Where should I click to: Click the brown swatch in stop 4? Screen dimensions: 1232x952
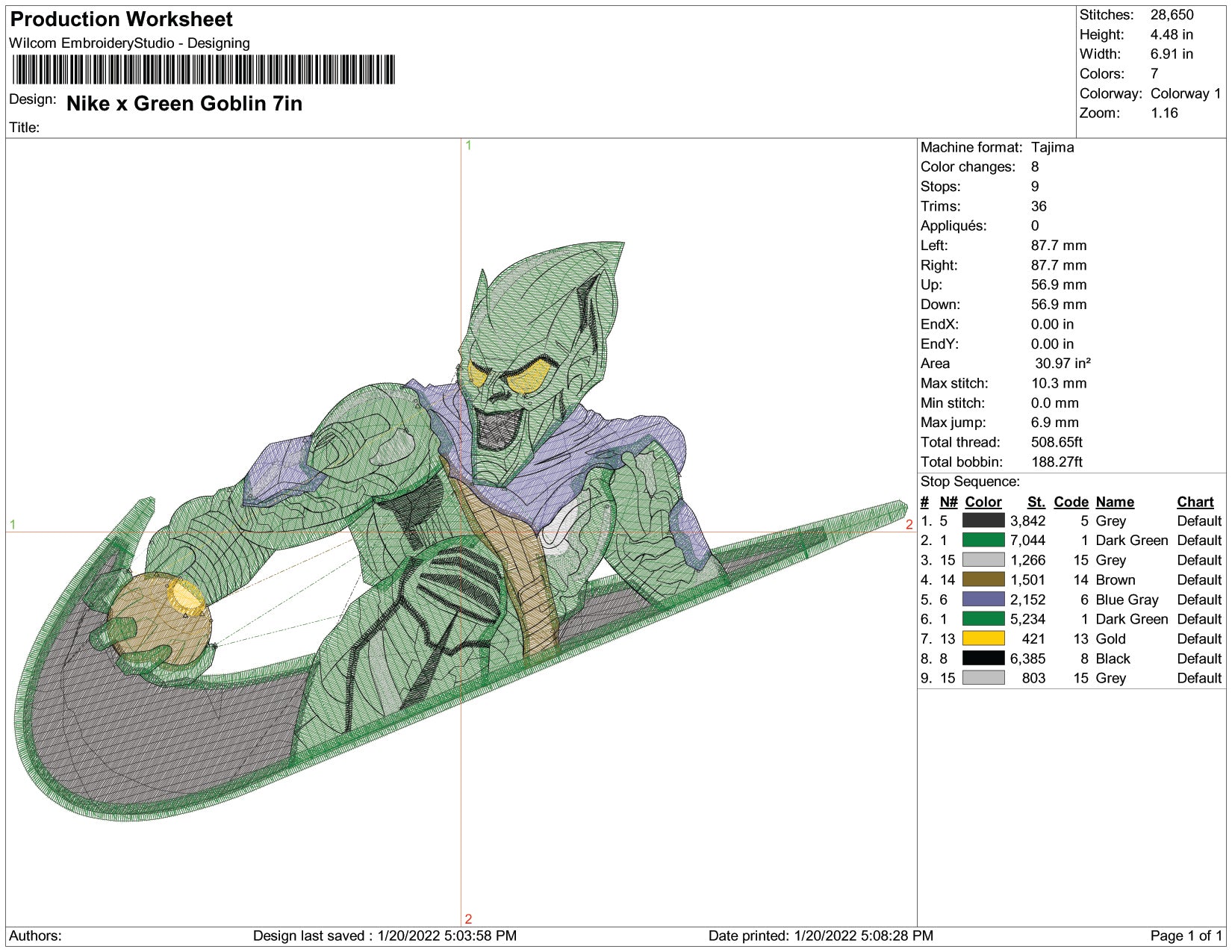(983, 579)
